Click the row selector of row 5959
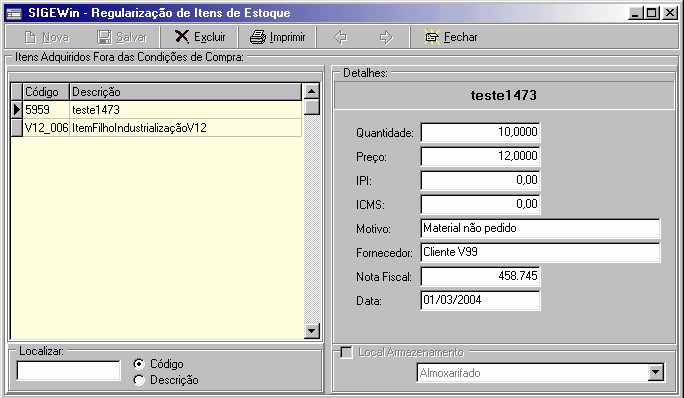Image resolution: width=684 pixels, height=398 pixels. (x=17, y=110)
